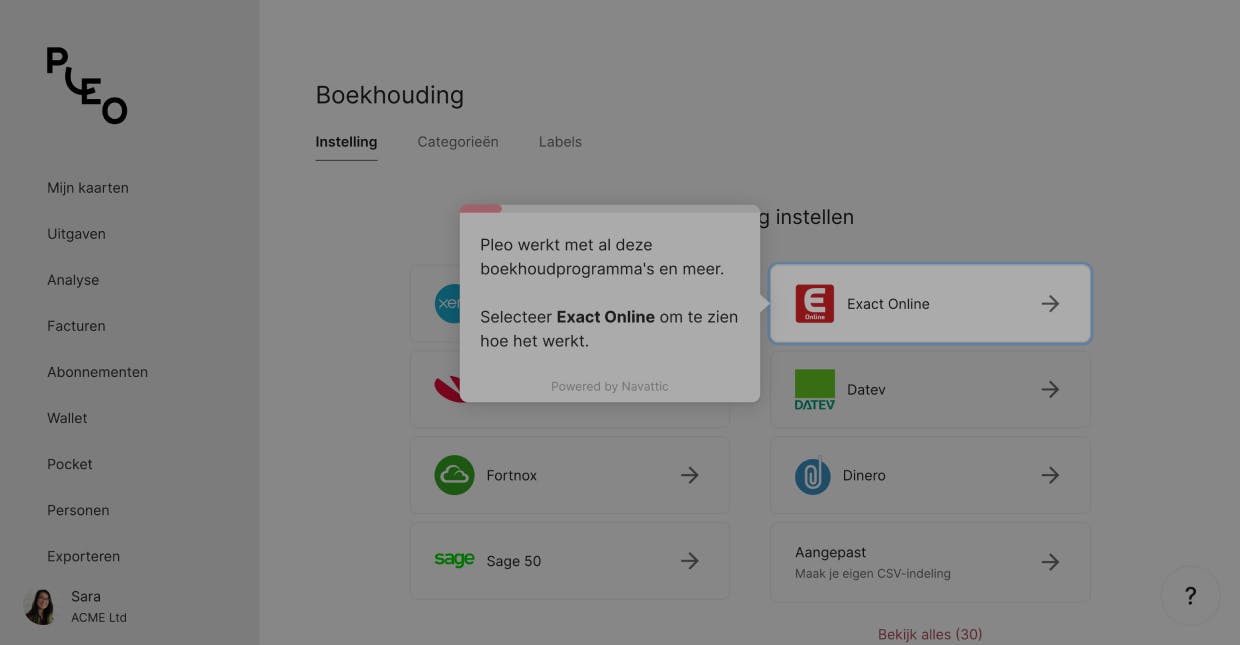The height and width of the screenshot is (645, 1240).
Task: Click the arrow on Exact Online card
Action: pyautogui.click(x=1050, y=304)
